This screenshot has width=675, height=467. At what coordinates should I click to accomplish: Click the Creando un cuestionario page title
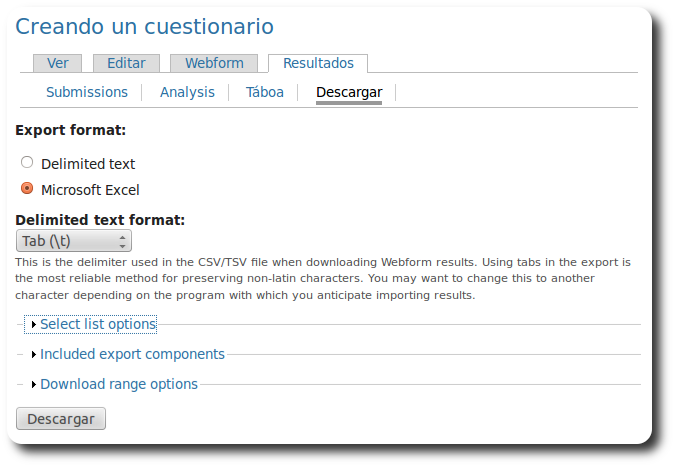144,27
